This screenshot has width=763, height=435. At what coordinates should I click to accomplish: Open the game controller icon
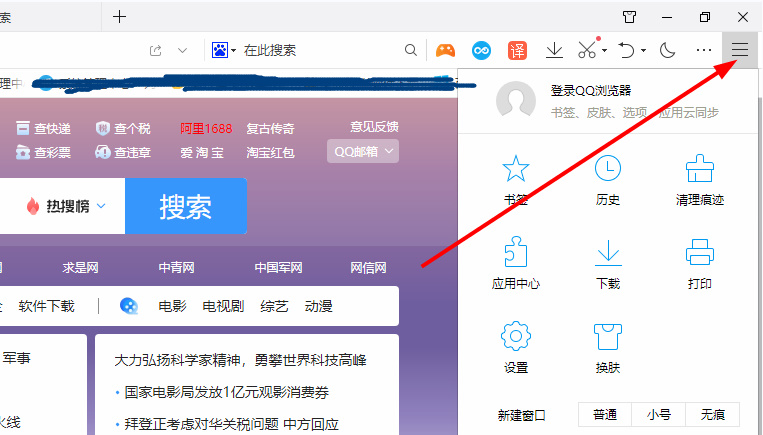pos(445,50)
